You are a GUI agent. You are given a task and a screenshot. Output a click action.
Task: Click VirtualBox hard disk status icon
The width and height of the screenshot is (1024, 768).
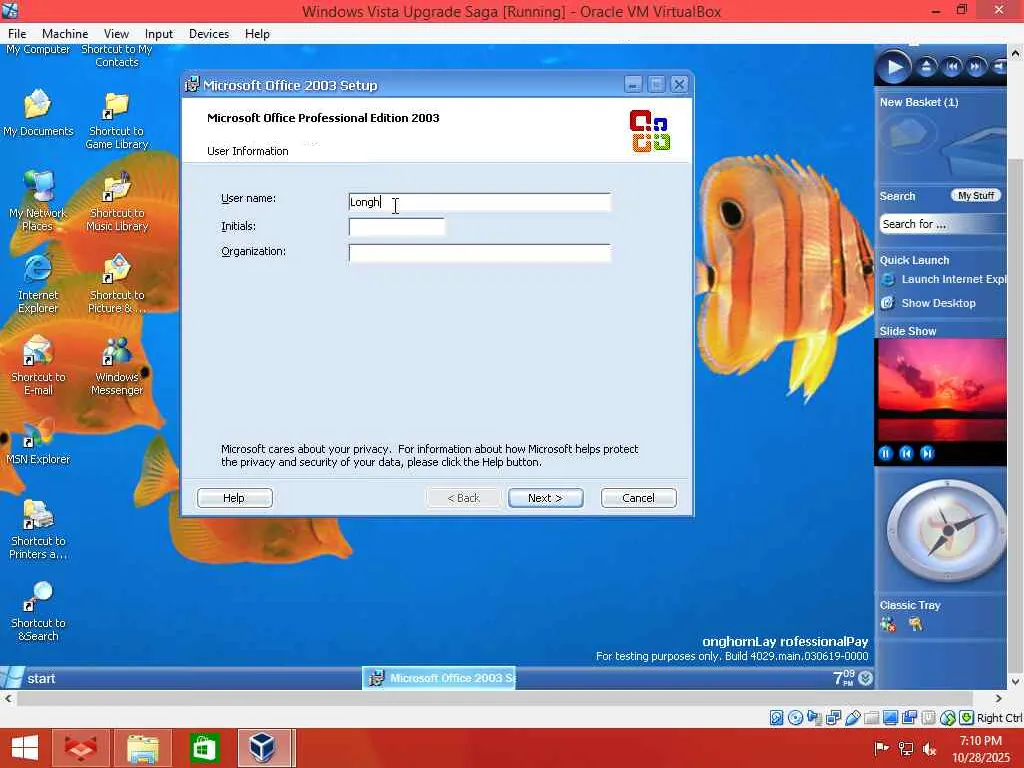(776, 718)
